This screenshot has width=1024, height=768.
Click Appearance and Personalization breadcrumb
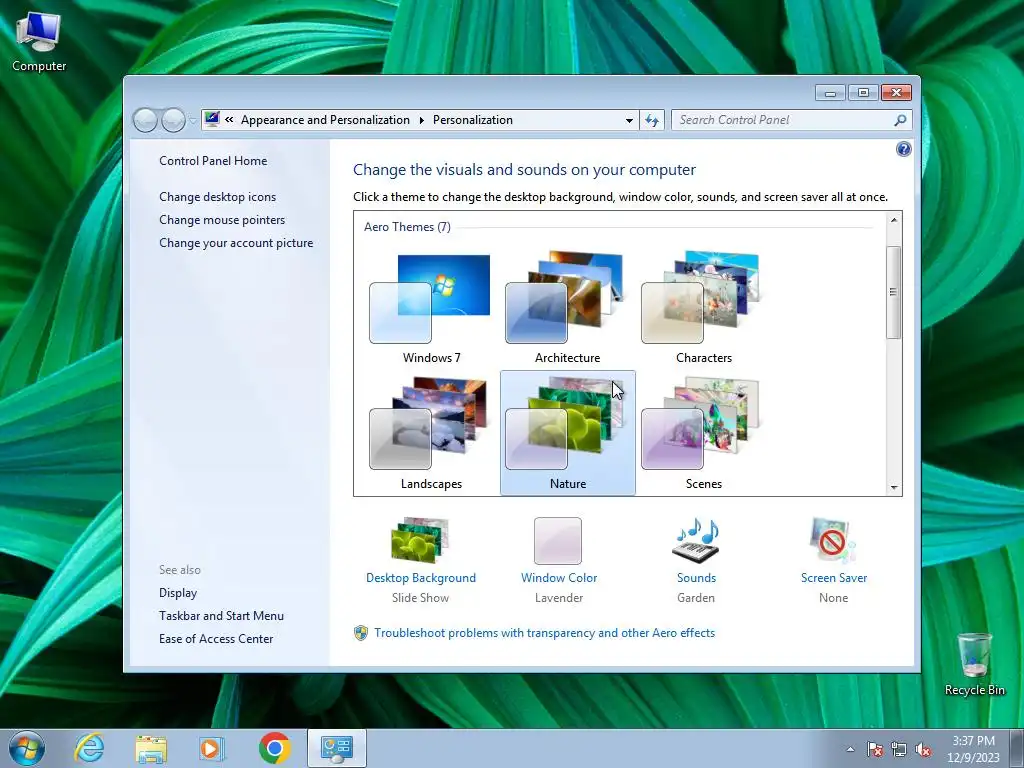[x=325, y=120]
